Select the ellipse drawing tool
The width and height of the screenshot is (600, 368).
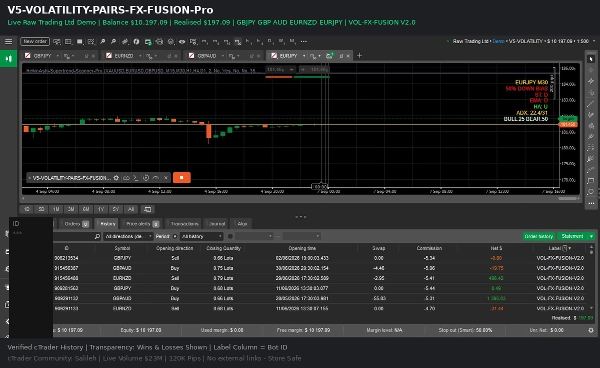tap(591, 192)
